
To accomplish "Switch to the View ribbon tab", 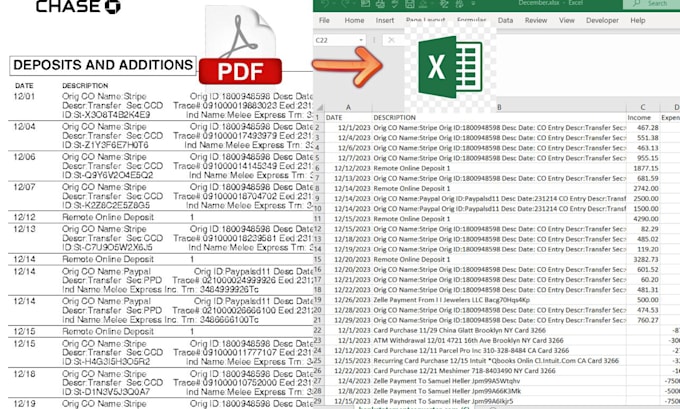I will click(566, 20).
